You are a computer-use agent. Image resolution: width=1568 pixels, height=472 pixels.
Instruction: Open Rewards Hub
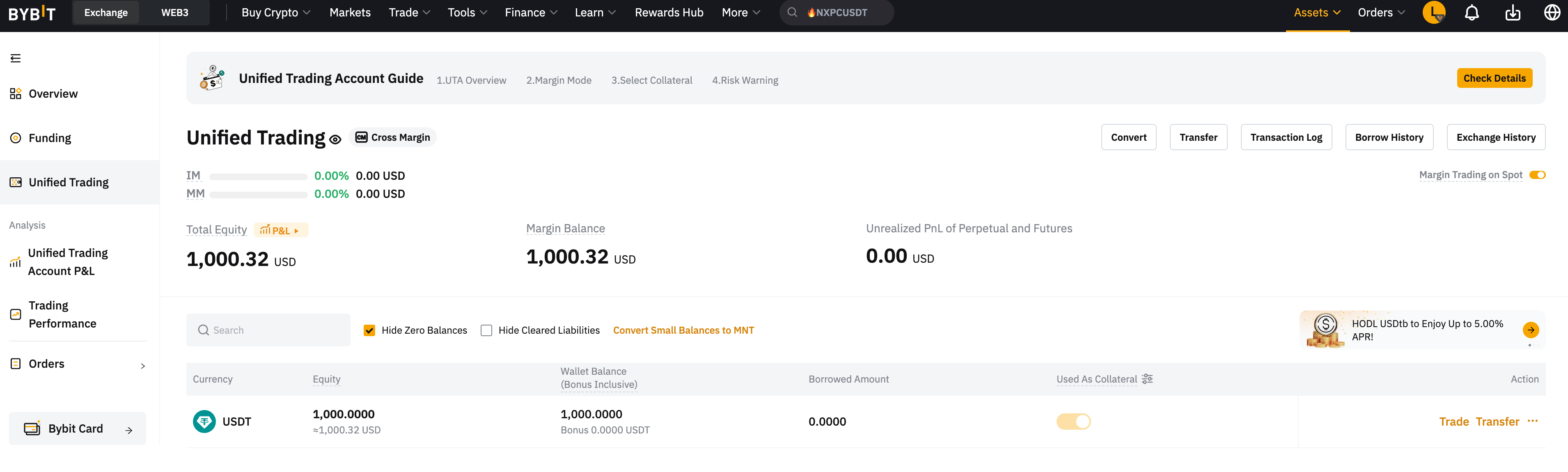click(669, 13)
